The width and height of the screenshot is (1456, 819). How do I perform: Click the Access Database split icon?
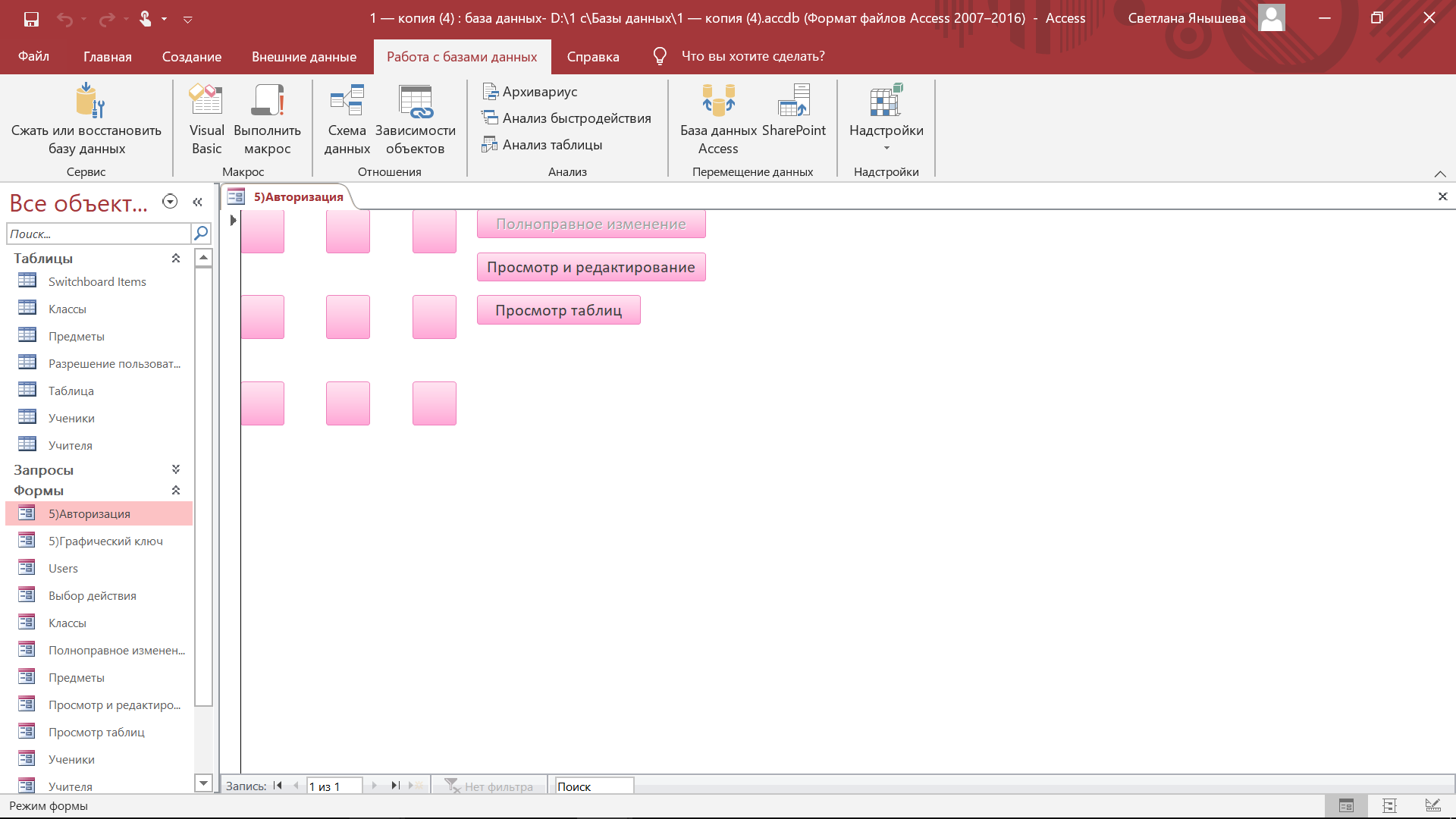coord(717,102)
